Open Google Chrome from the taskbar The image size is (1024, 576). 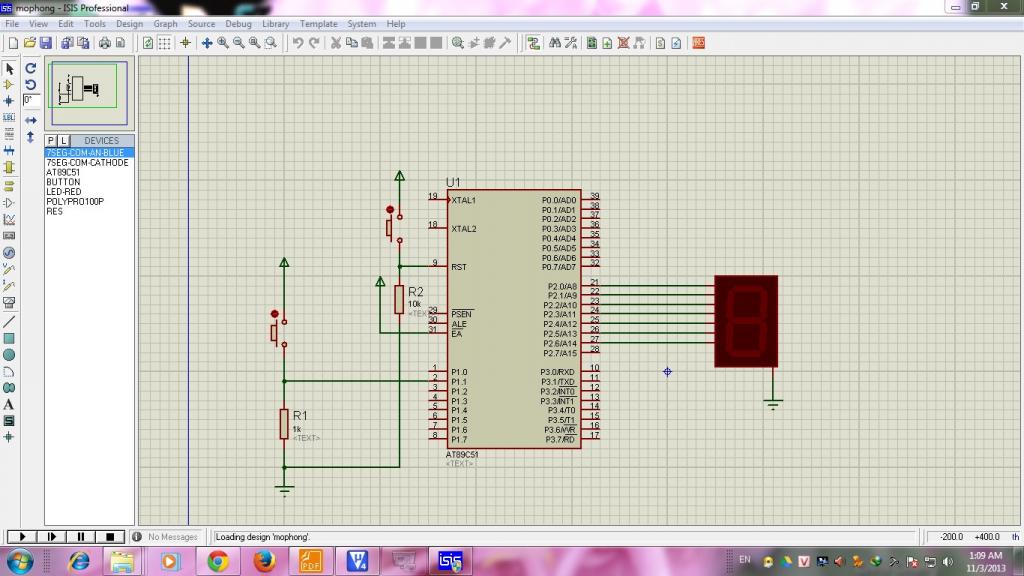point(218,561)
